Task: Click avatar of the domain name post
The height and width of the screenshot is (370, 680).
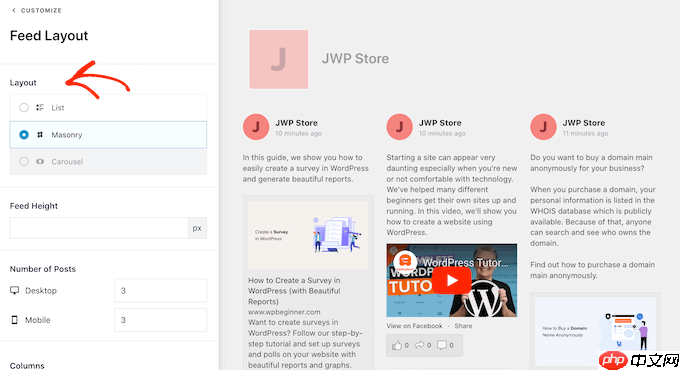Action: (543, 127)
